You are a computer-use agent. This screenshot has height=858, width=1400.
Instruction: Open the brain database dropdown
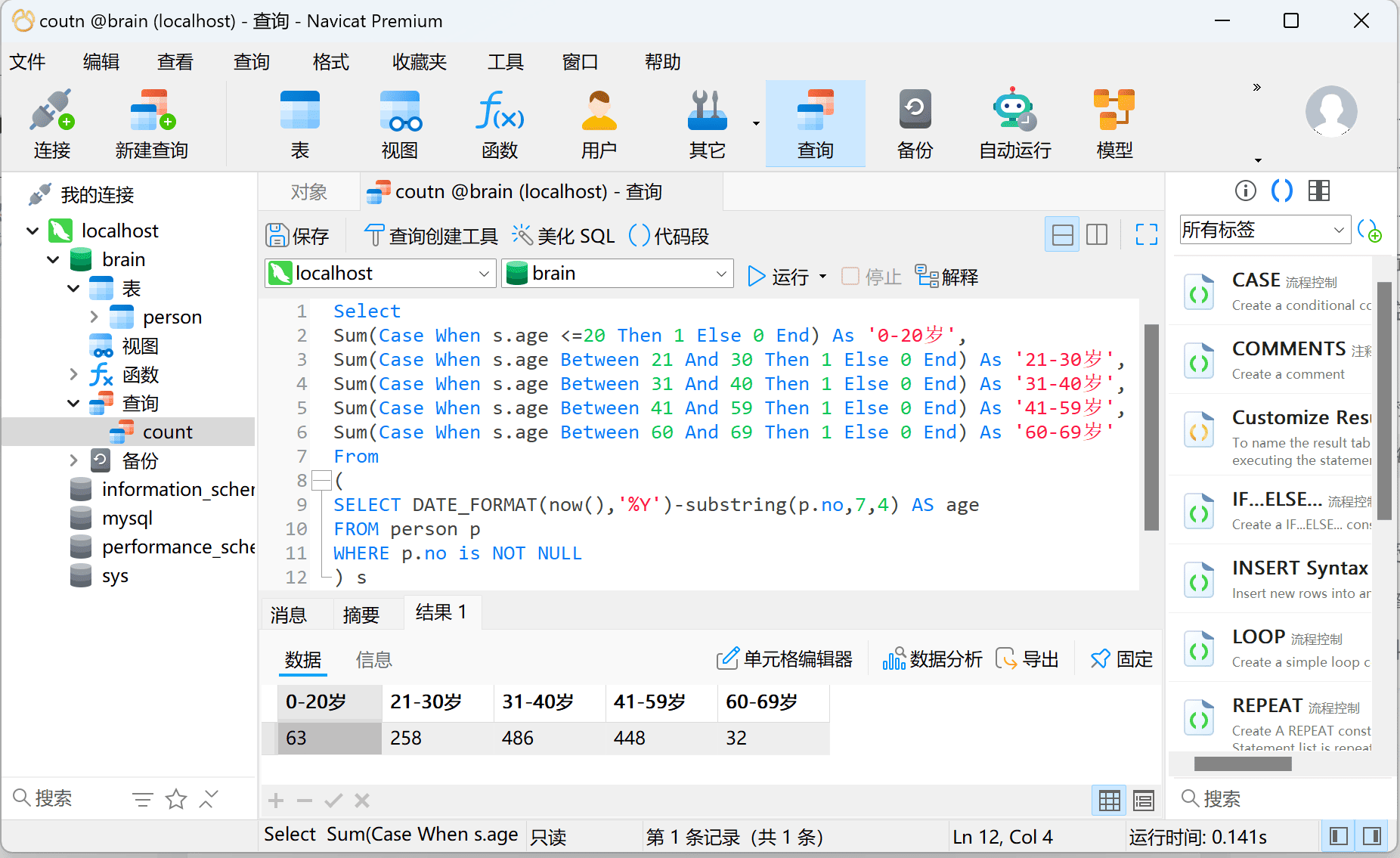click(618, 274)
